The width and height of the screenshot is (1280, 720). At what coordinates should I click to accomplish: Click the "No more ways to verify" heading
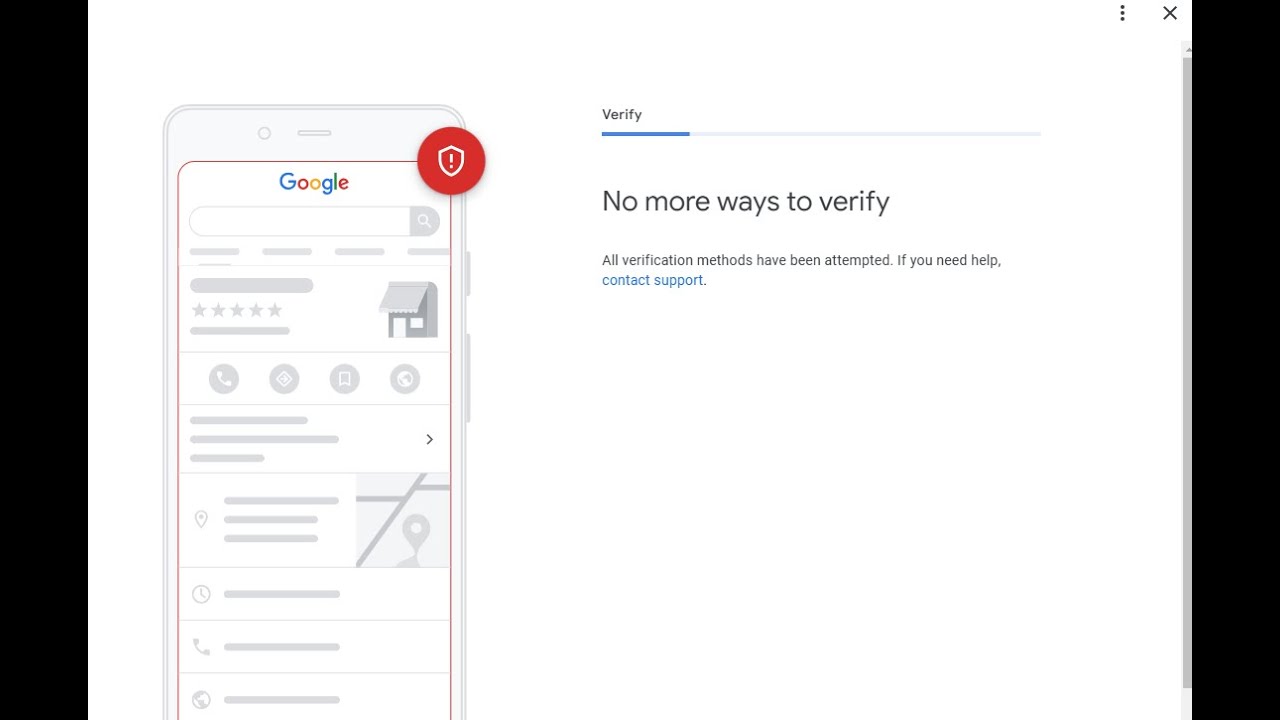[746, 201]
